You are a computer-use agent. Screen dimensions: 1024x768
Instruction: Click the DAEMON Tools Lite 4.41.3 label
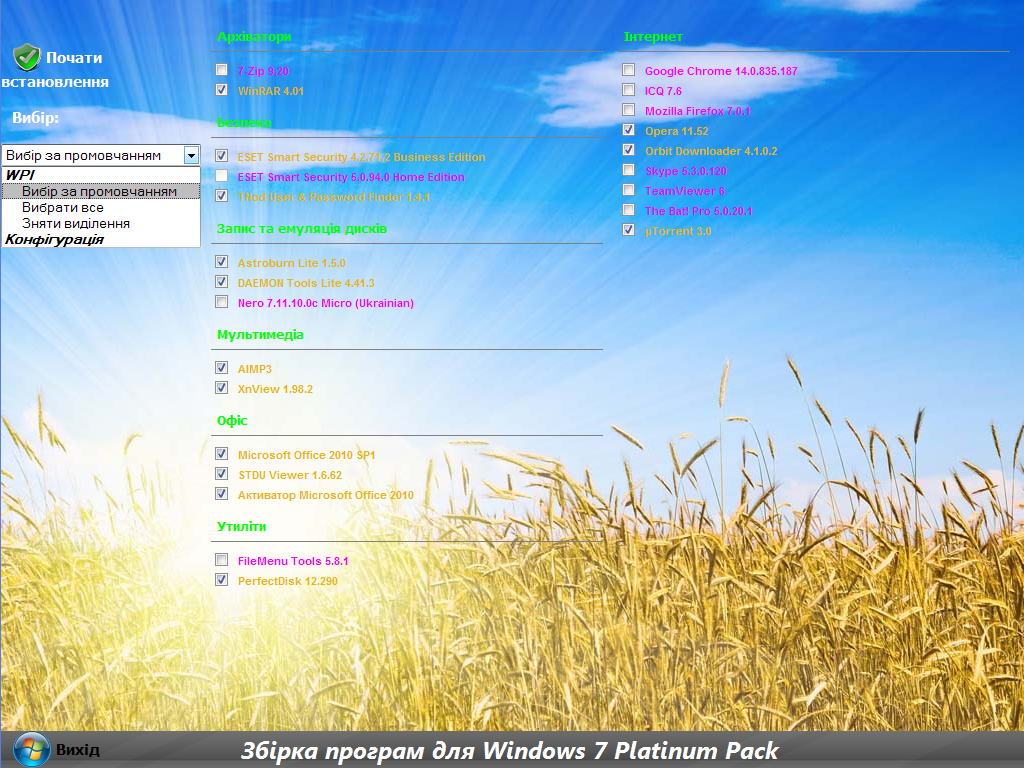[x=306, y=283]
